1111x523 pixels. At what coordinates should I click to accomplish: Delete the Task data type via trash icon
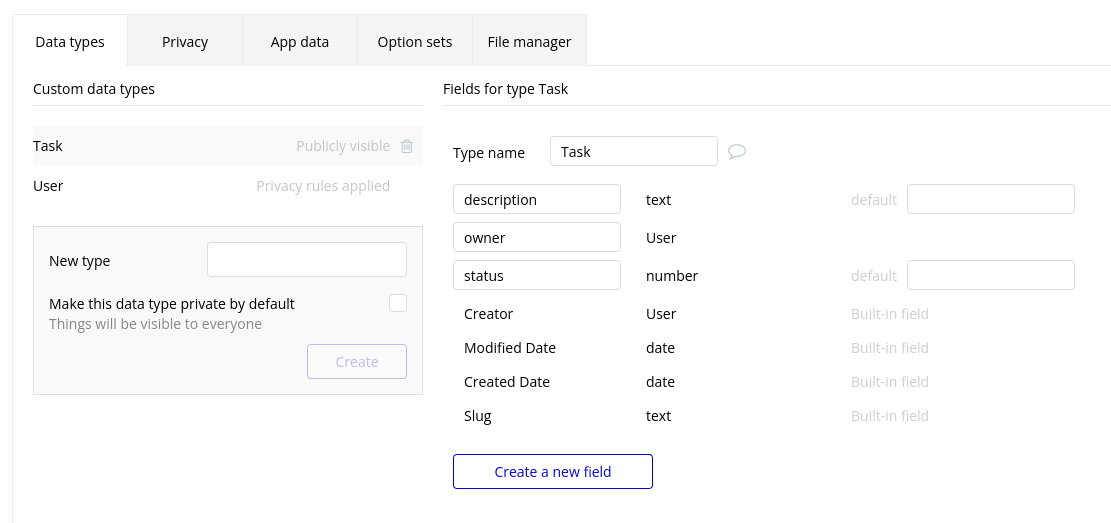pos(407,146)
